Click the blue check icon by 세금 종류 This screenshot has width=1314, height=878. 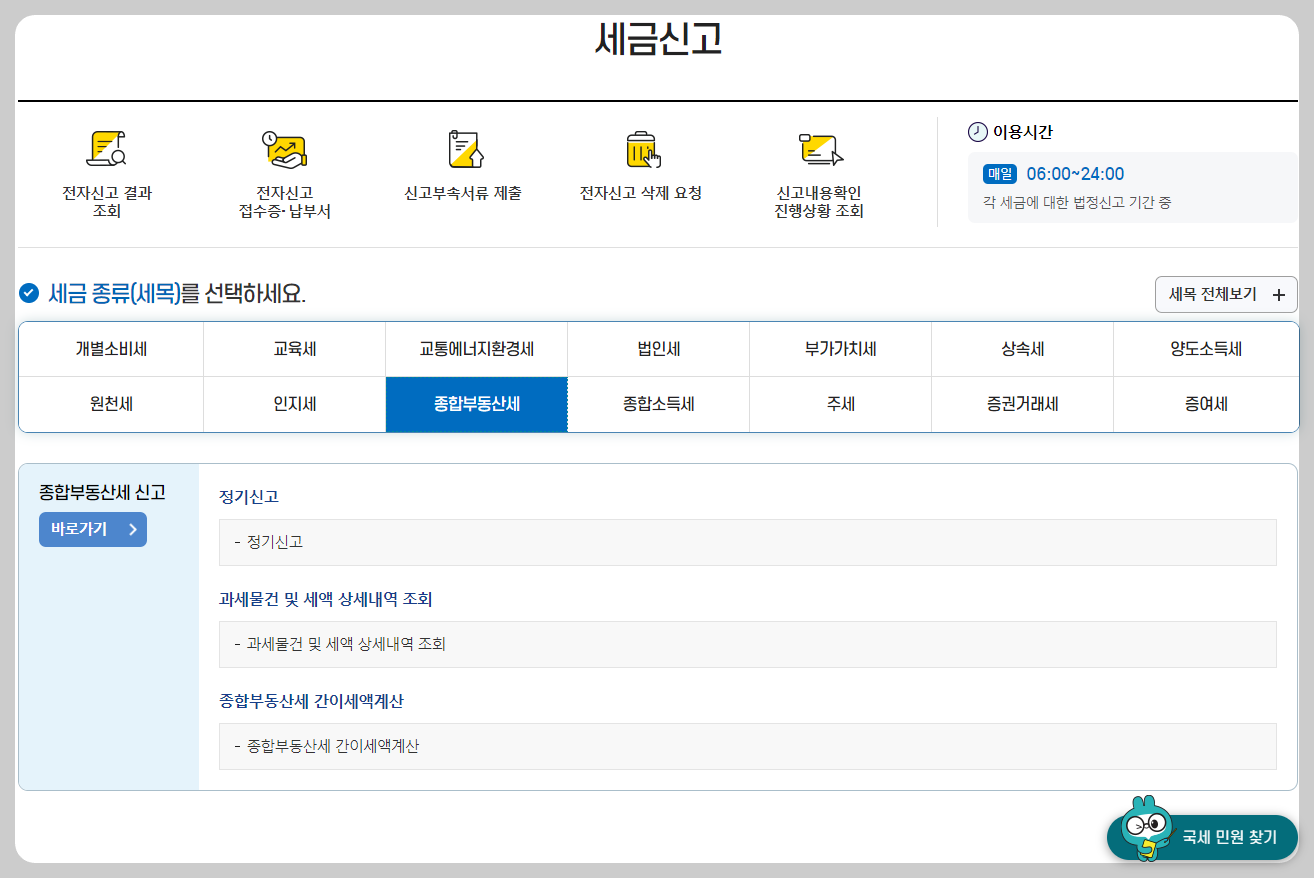(29, 294)
